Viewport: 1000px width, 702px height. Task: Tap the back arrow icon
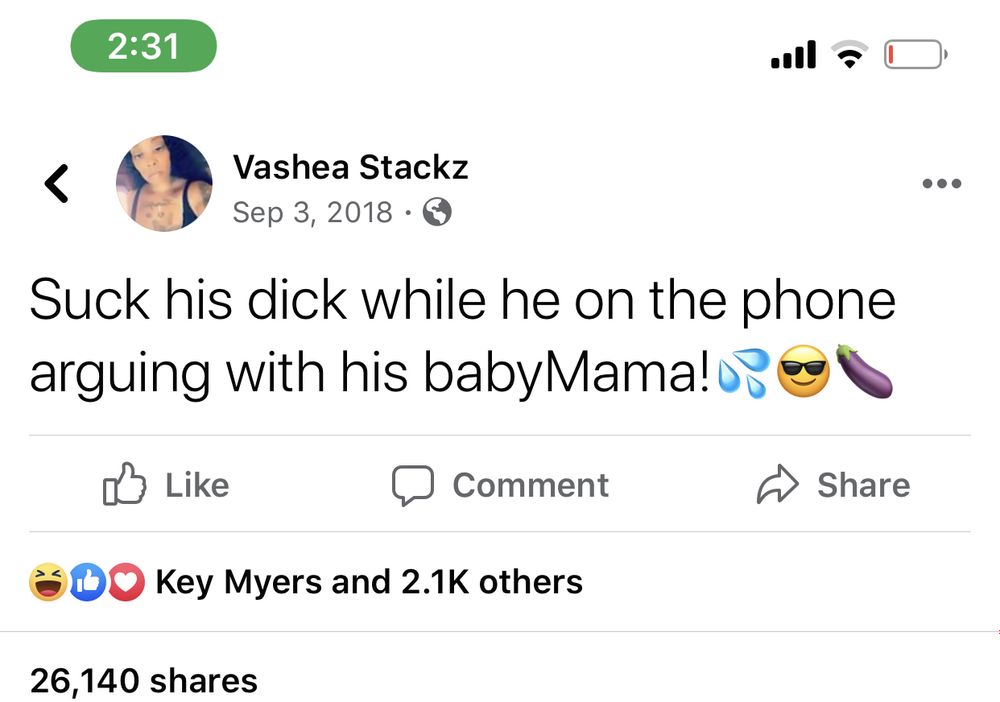click(56, 184)
